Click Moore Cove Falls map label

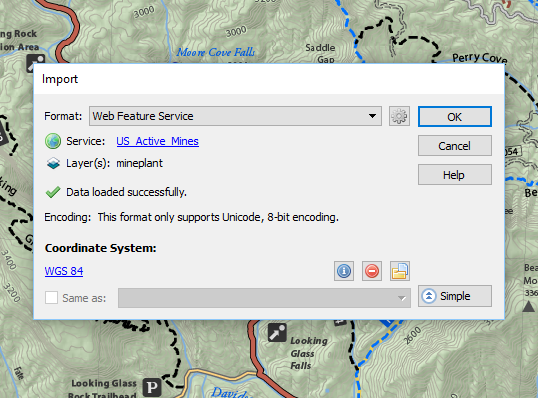click(x=215, y=52)
